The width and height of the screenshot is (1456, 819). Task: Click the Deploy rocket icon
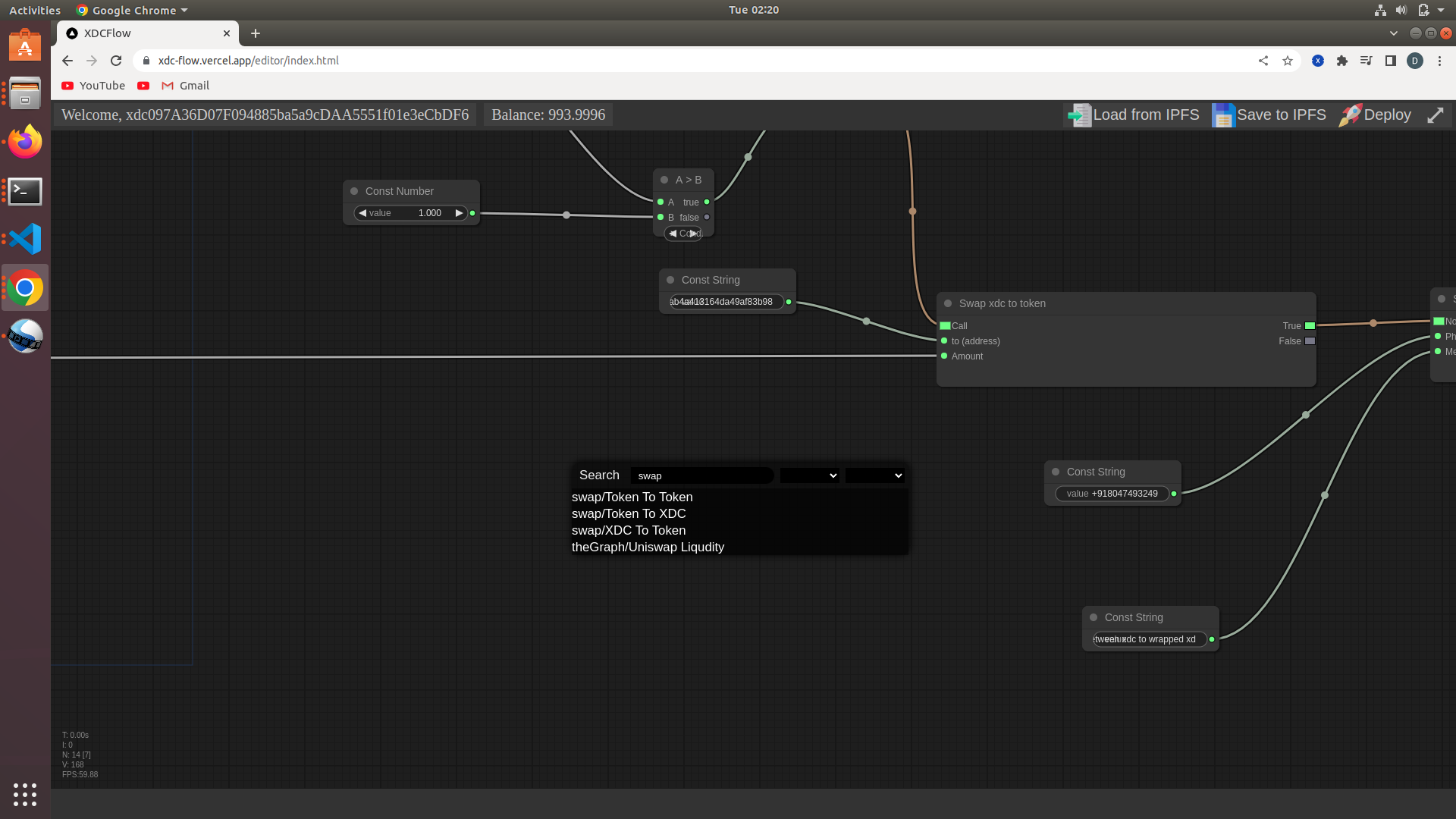(x=1350, y=115)
